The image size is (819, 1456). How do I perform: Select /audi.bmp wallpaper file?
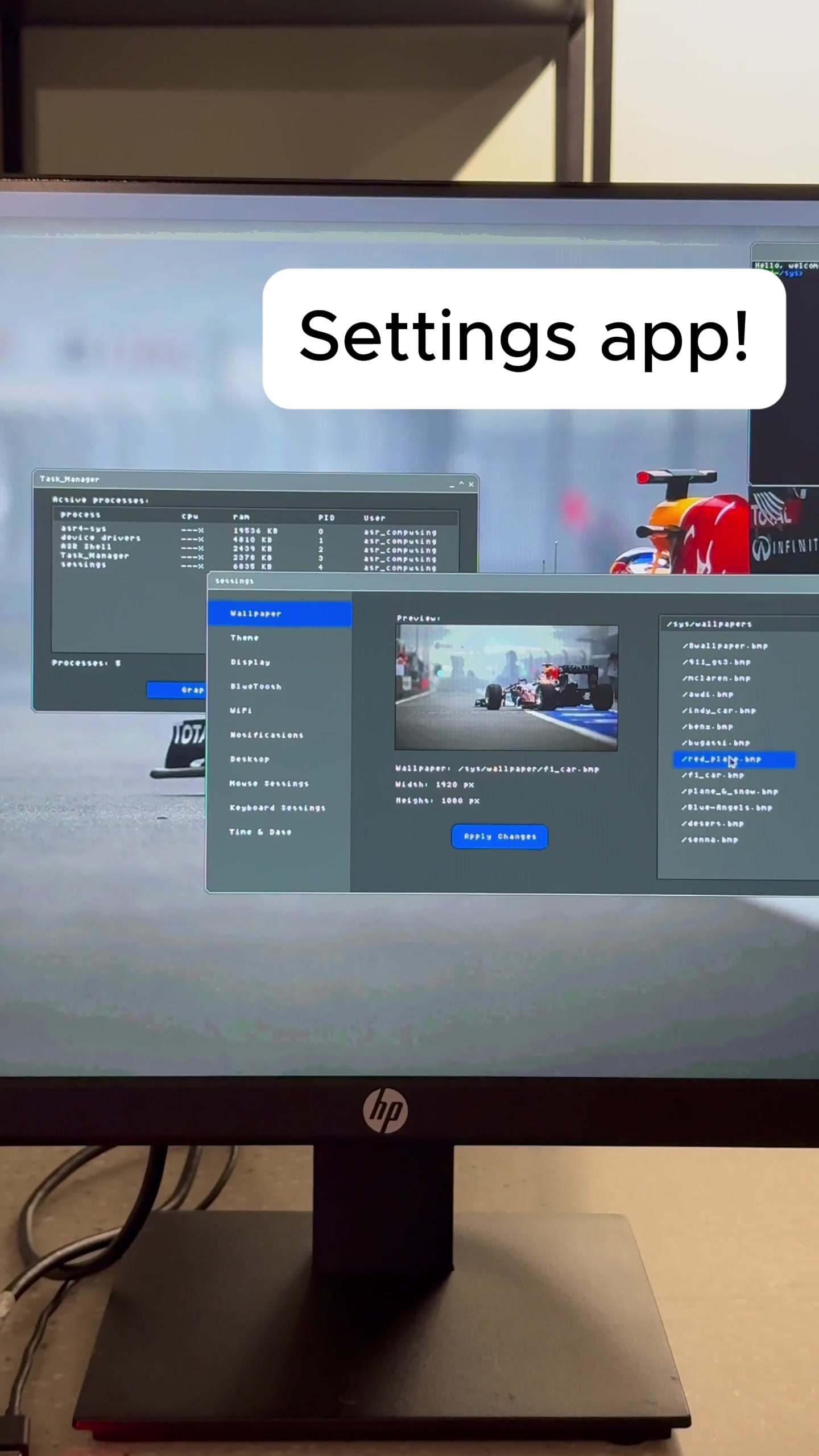tap(708, 694)
